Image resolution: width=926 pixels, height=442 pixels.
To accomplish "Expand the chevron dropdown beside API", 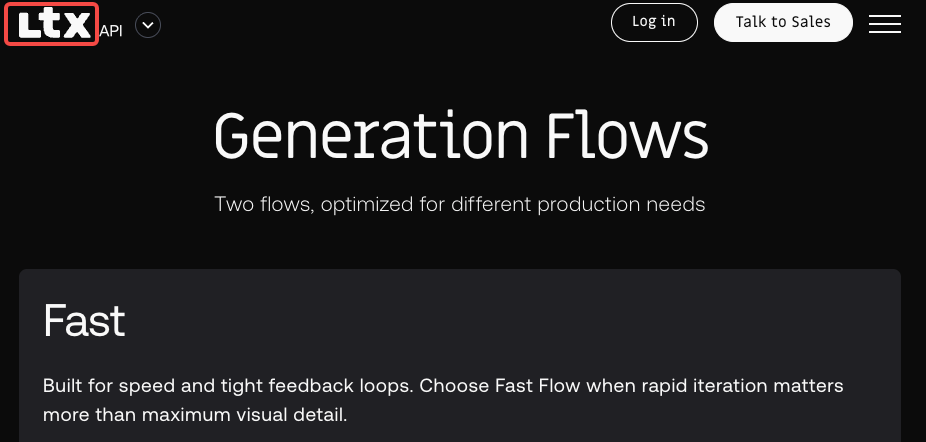I will click(x=148, y=25).
